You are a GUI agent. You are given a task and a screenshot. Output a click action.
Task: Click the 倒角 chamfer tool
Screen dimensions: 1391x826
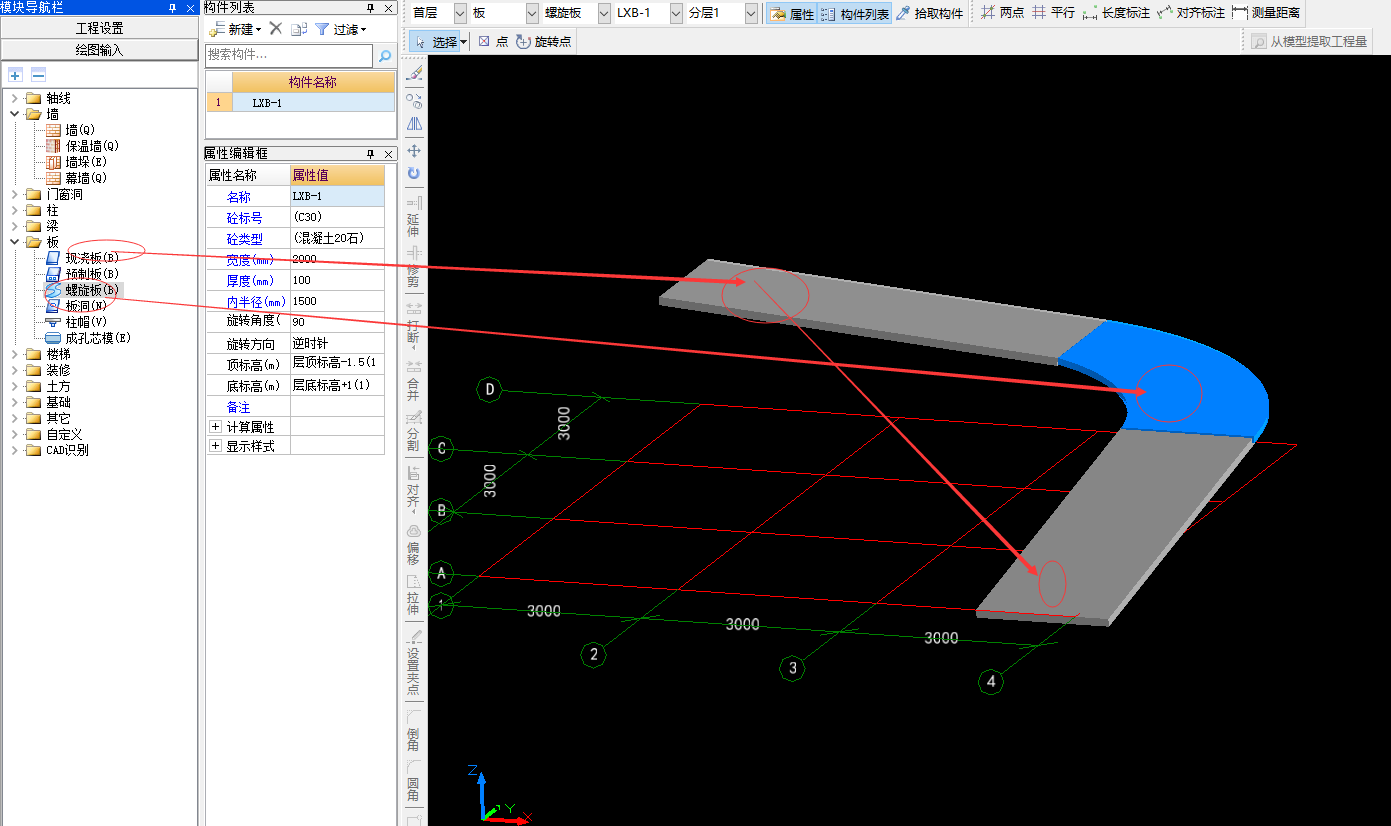(414, 730)
